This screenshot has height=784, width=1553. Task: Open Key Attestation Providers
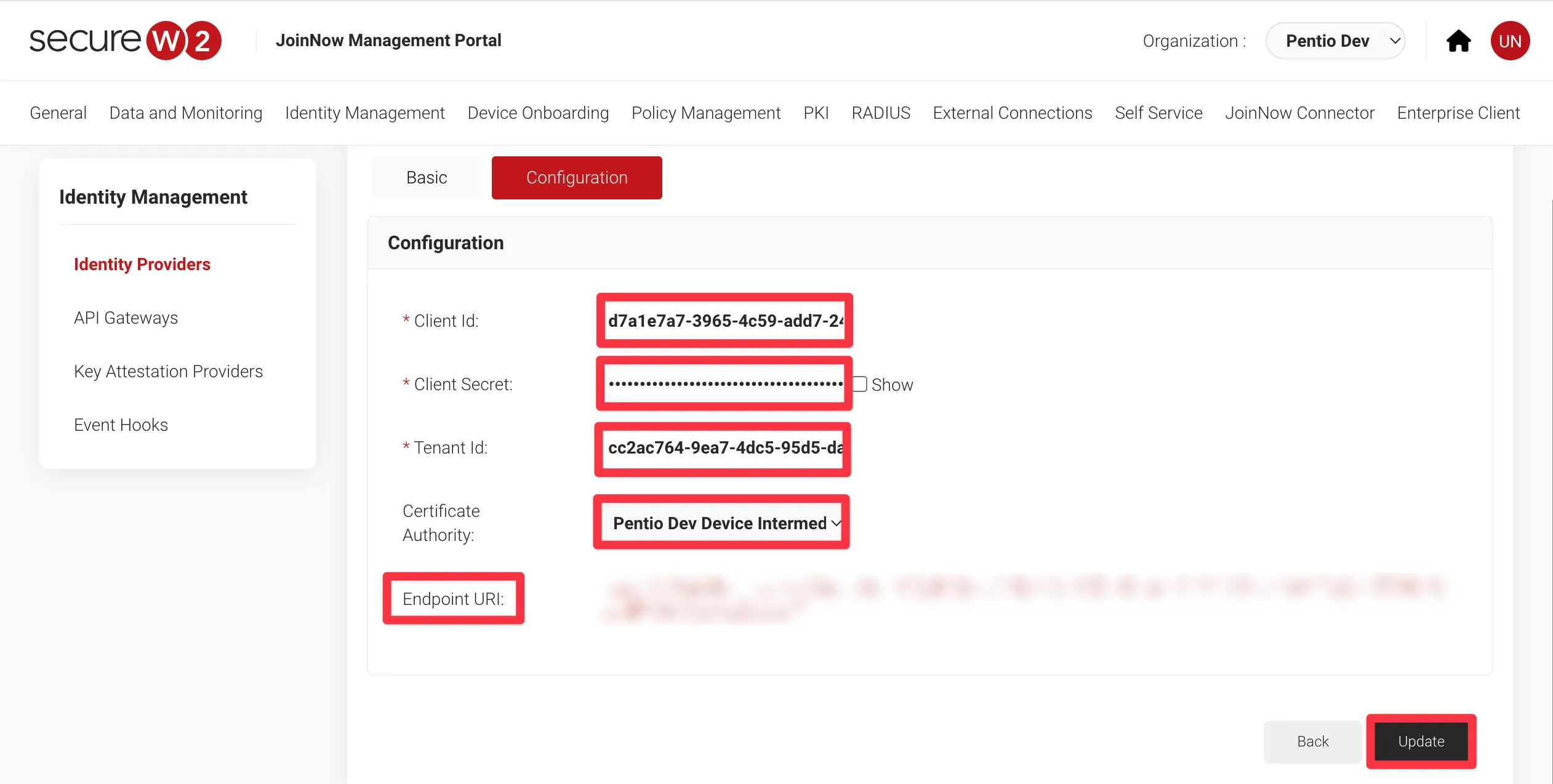(168, 371)
